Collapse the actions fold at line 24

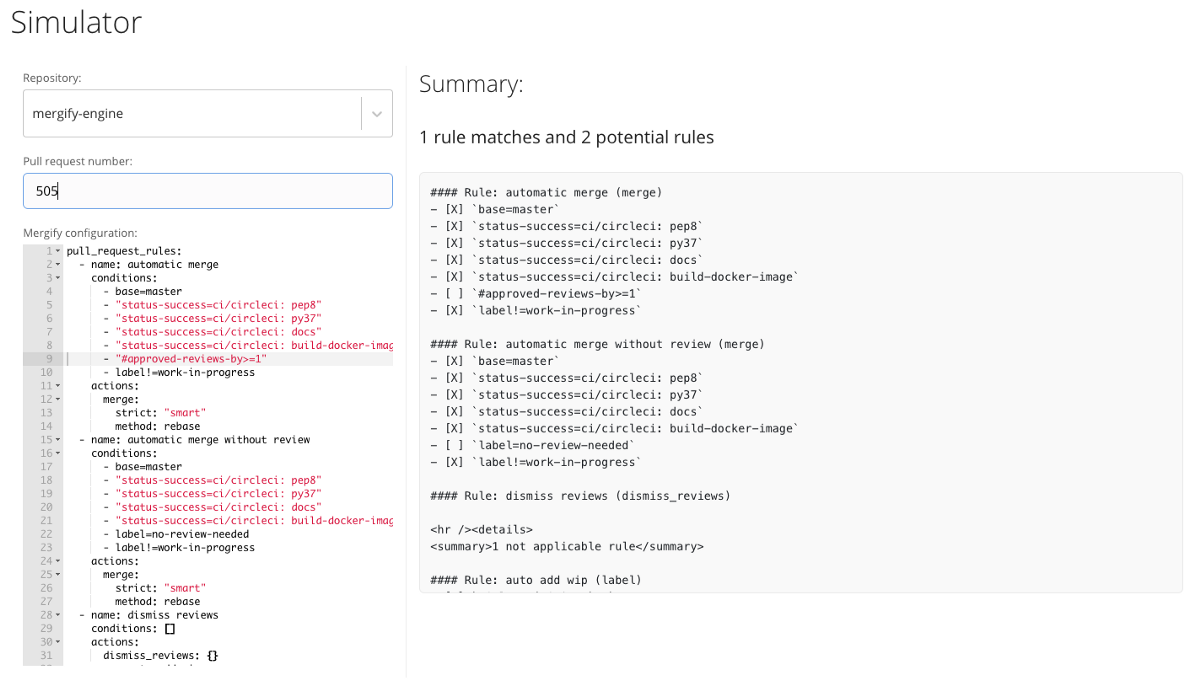(58, 562)
